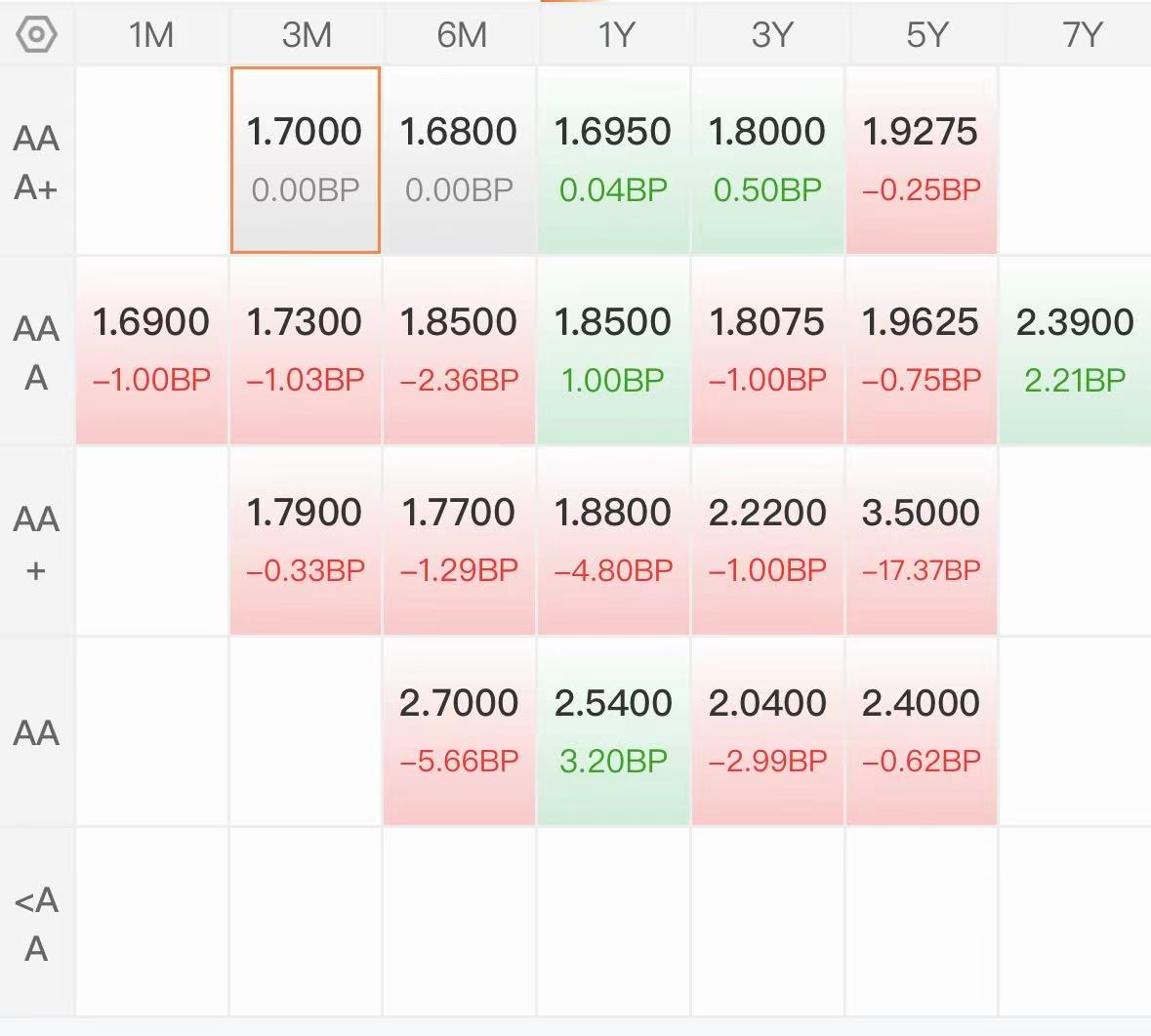
Task: Open the 1.9275 cell with -0.25BP
Action: (922, 160)
